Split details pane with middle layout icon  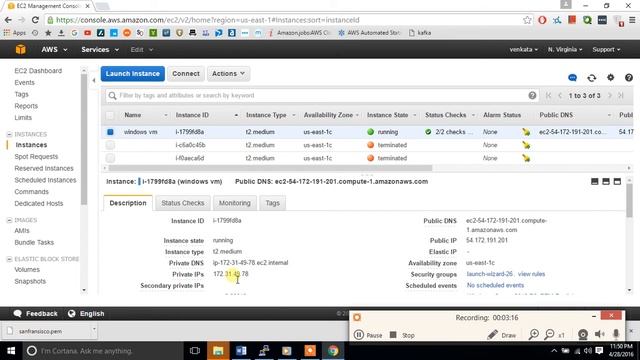tap(606, 181)
